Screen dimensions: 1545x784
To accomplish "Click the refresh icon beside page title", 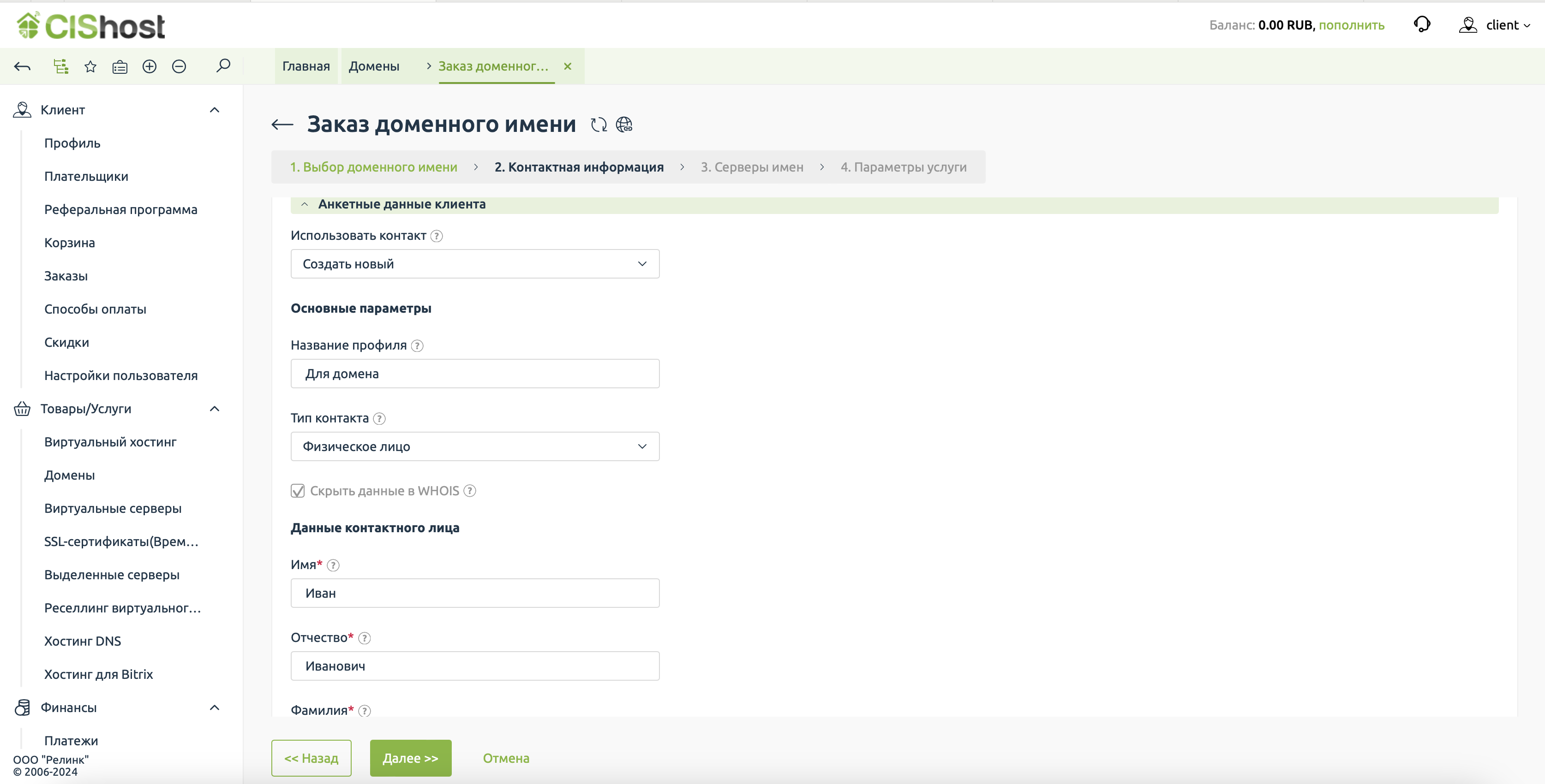I will pos(599,125).
